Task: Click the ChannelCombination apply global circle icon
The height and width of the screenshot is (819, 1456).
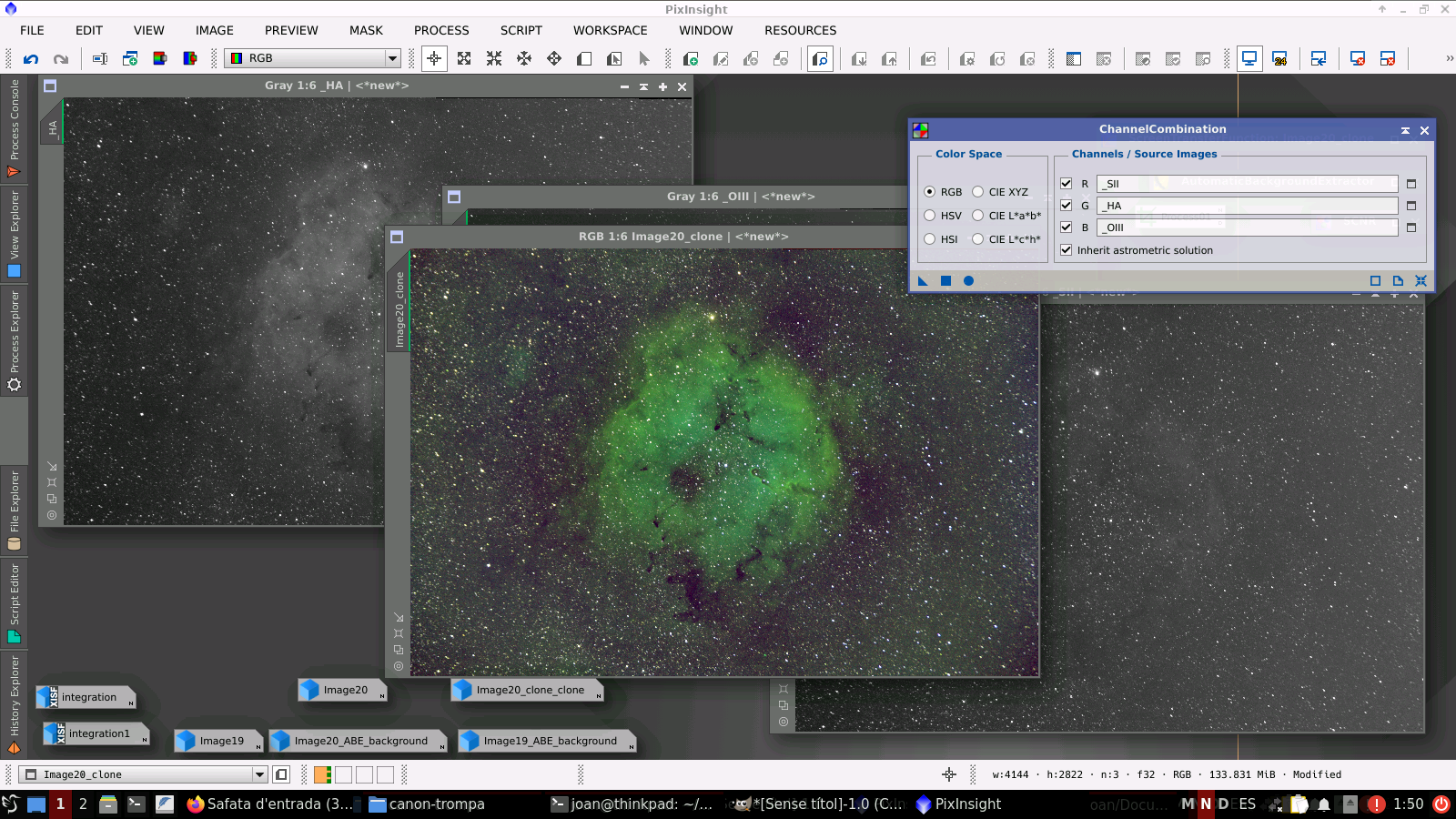Action: click(x=968, y=281)
